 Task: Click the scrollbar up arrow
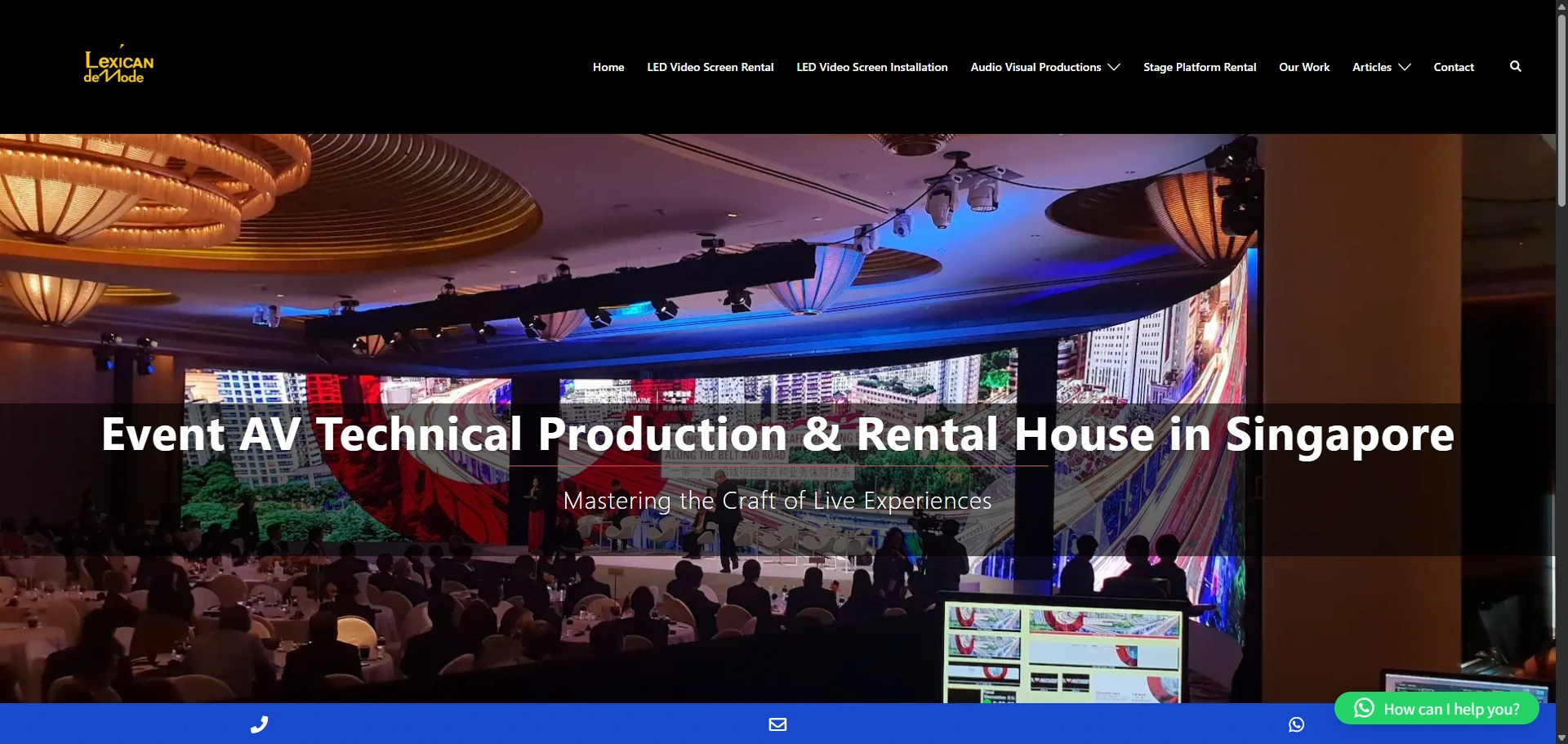point(1561,6)
